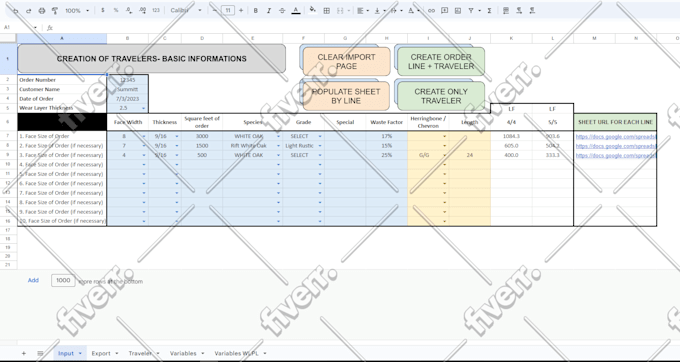Click Add rows link at bottom
The width and height of the screenshot is (680, 362).
click(33, 280)
